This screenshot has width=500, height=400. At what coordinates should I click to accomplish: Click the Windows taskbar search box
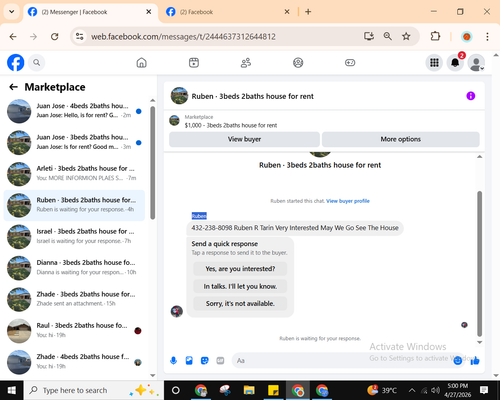point(94,390)
